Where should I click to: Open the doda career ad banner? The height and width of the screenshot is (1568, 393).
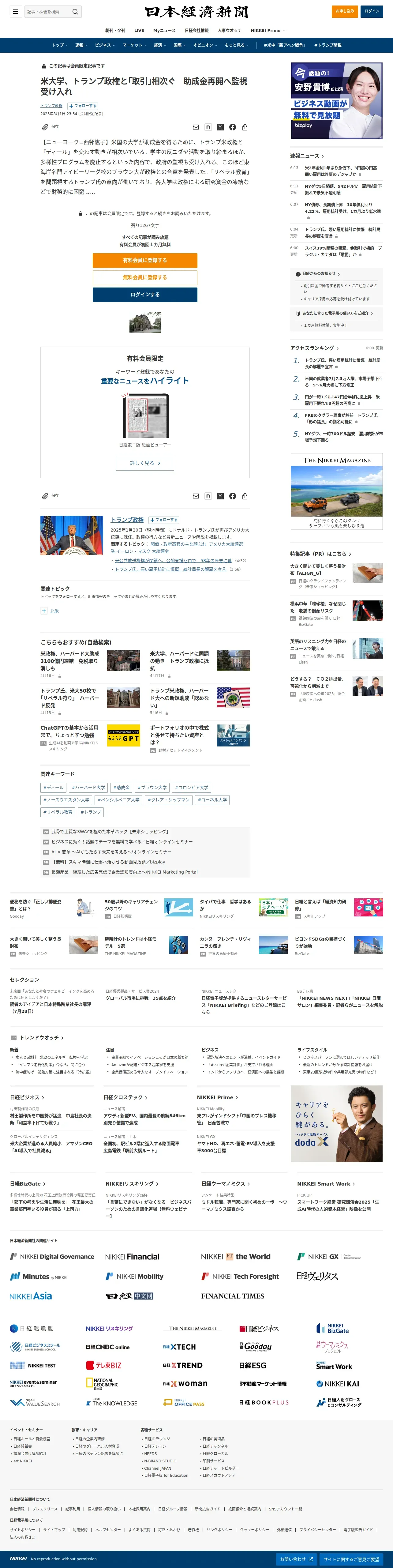[x=336, y=1124]
